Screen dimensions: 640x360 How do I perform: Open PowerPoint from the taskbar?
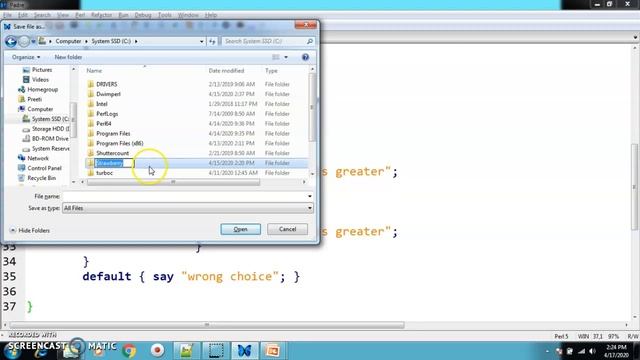point(273,351)
